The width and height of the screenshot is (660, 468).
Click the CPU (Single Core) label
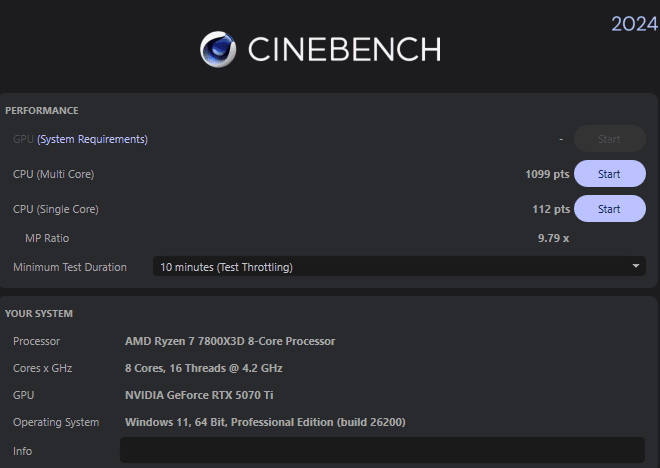tap(56, 209)
